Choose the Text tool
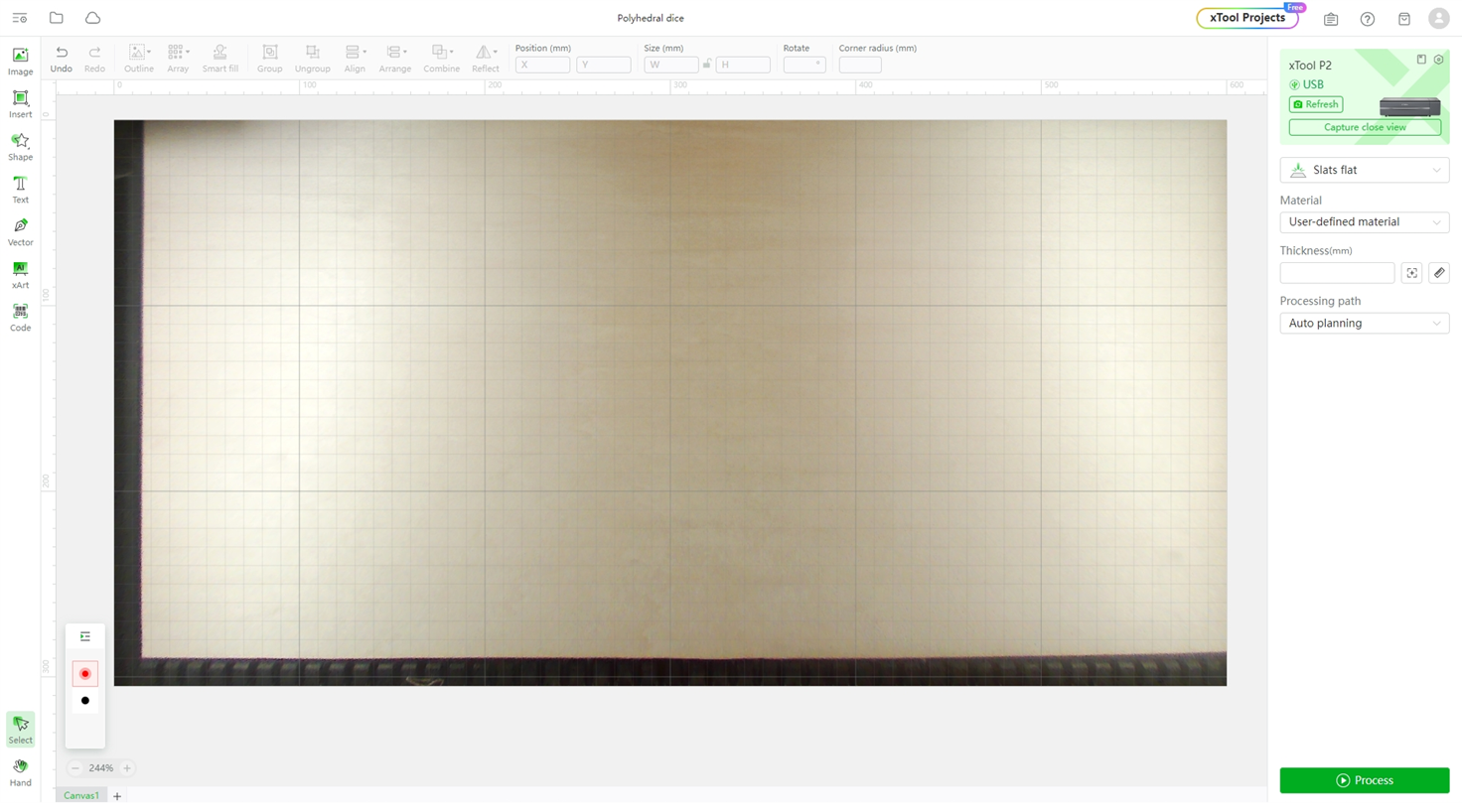This screenshot has width=1462, height=803. (x=20, y=189)
